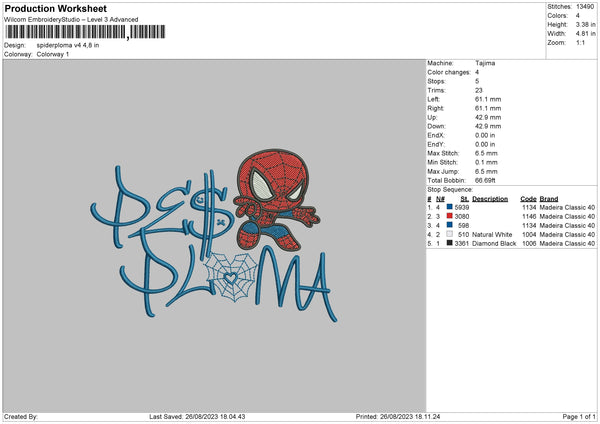This screenshot has height=424, width=600.
Task: Click the Min Stitch value 0.1 mm
Action: tap(486, 162)
